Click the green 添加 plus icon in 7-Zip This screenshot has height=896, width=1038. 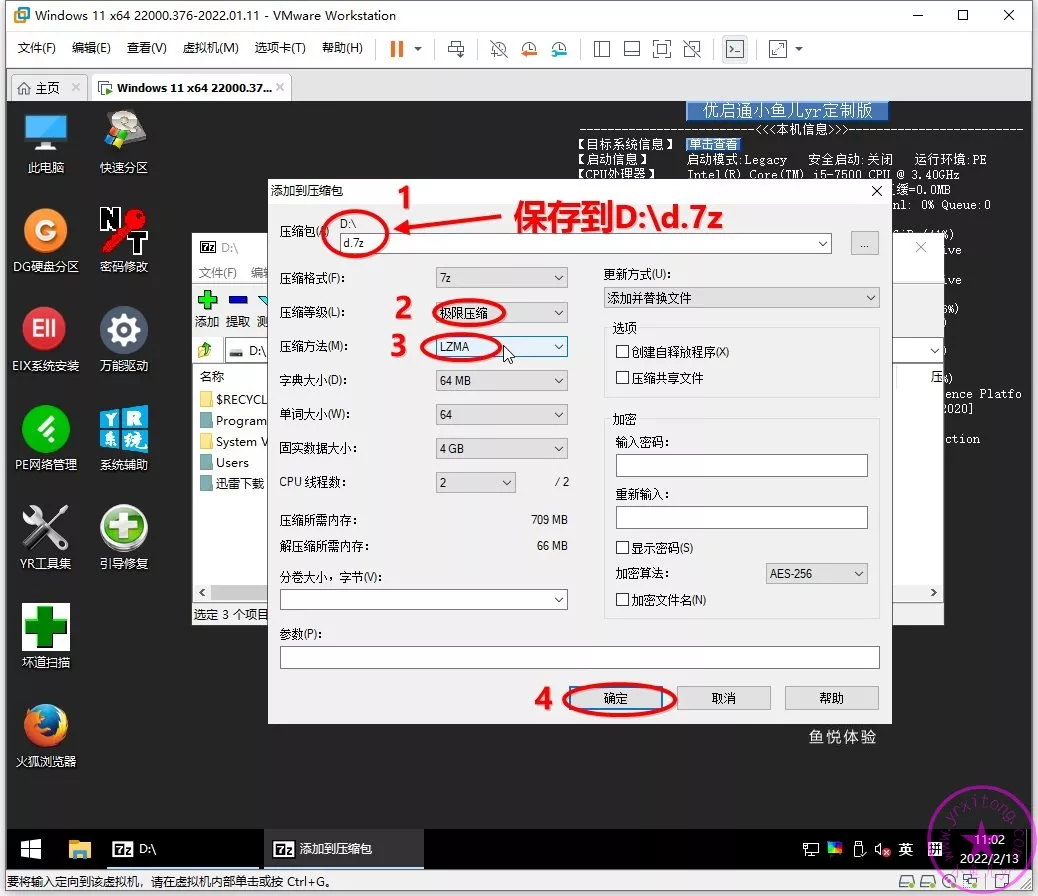click(x=207, y=300)
